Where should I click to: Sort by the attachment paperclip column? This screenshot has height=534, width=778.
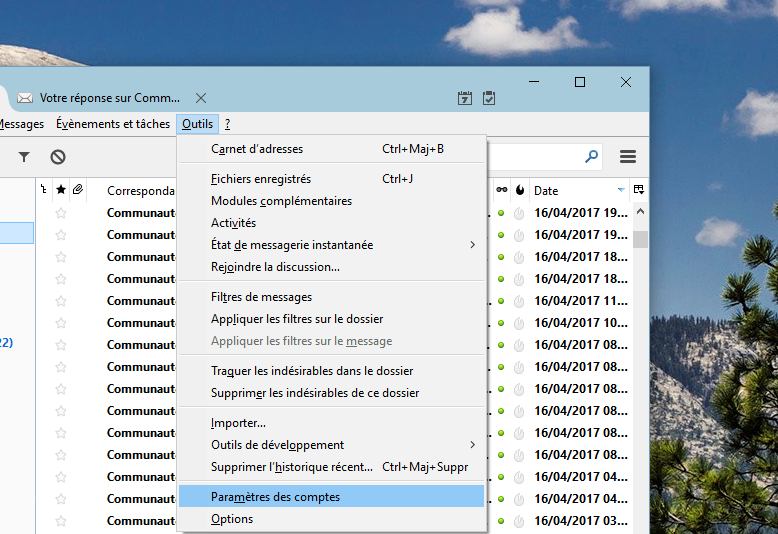[x=77, y=190]
